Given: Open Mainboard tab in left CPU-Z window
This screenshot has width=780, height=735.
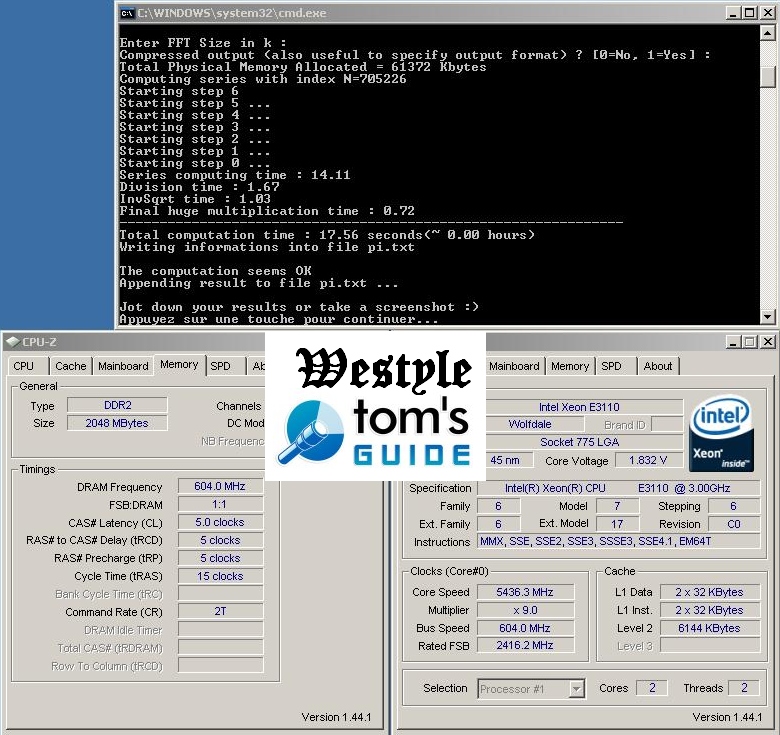Looking at the screenshot, I should [x=123, y=366].
